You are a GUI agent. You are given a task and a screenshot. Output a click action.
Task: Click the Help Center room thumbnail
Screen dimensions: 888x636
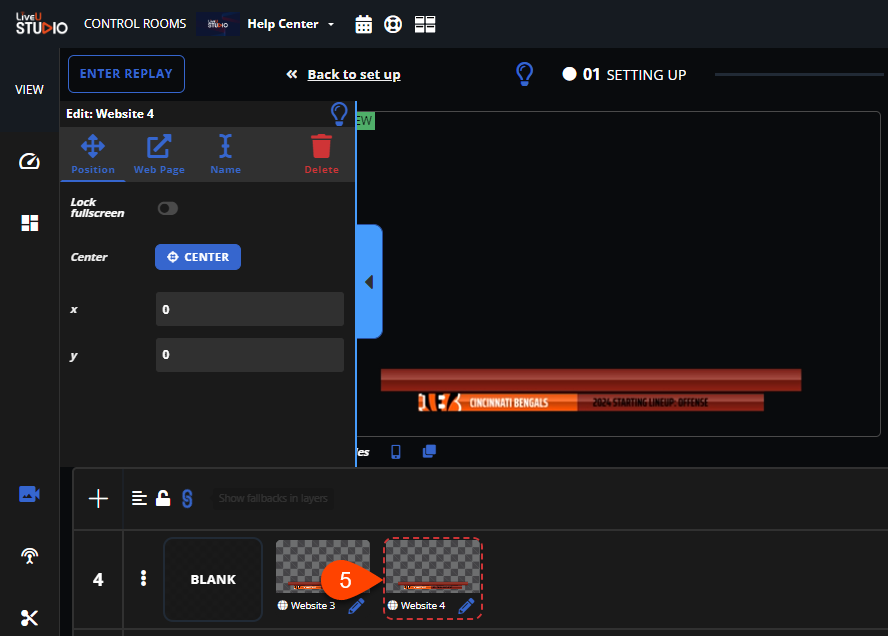pyautogui.click(x=218, y=24)
